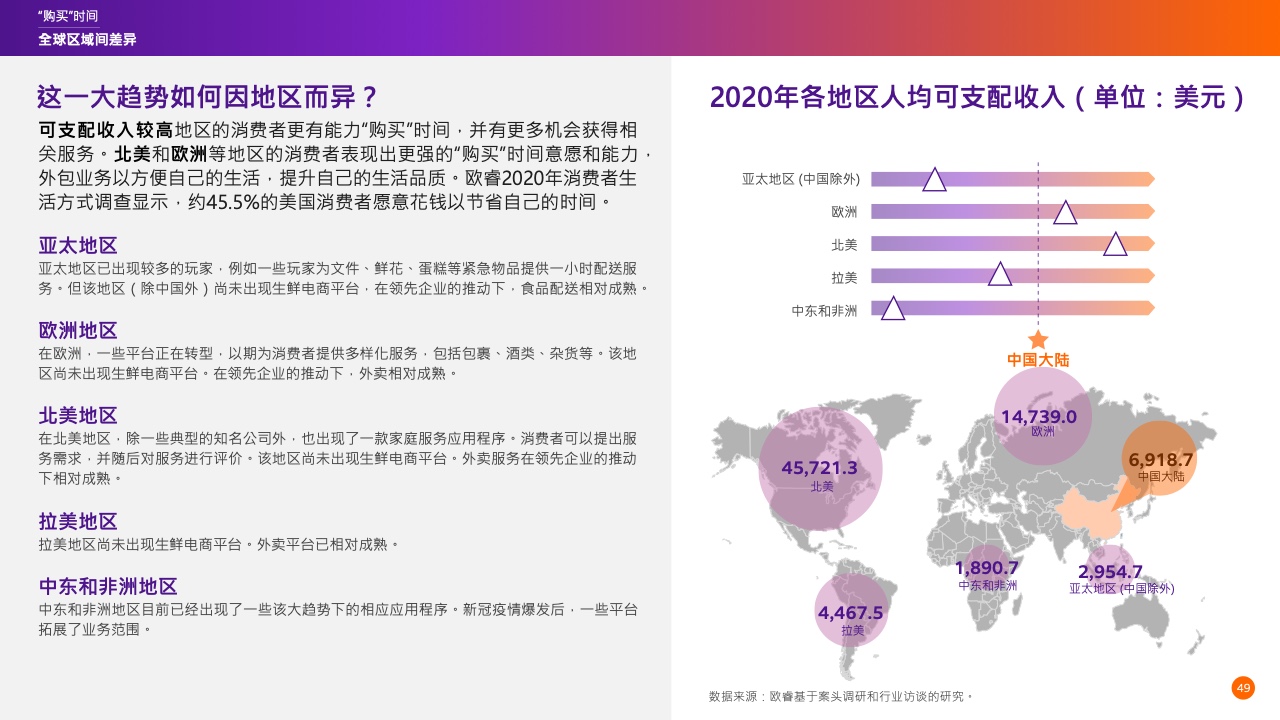Select the triangle marker on the 拉美 bar
This screenshot has width=1280, height=720.
(x=1000, y=275)
